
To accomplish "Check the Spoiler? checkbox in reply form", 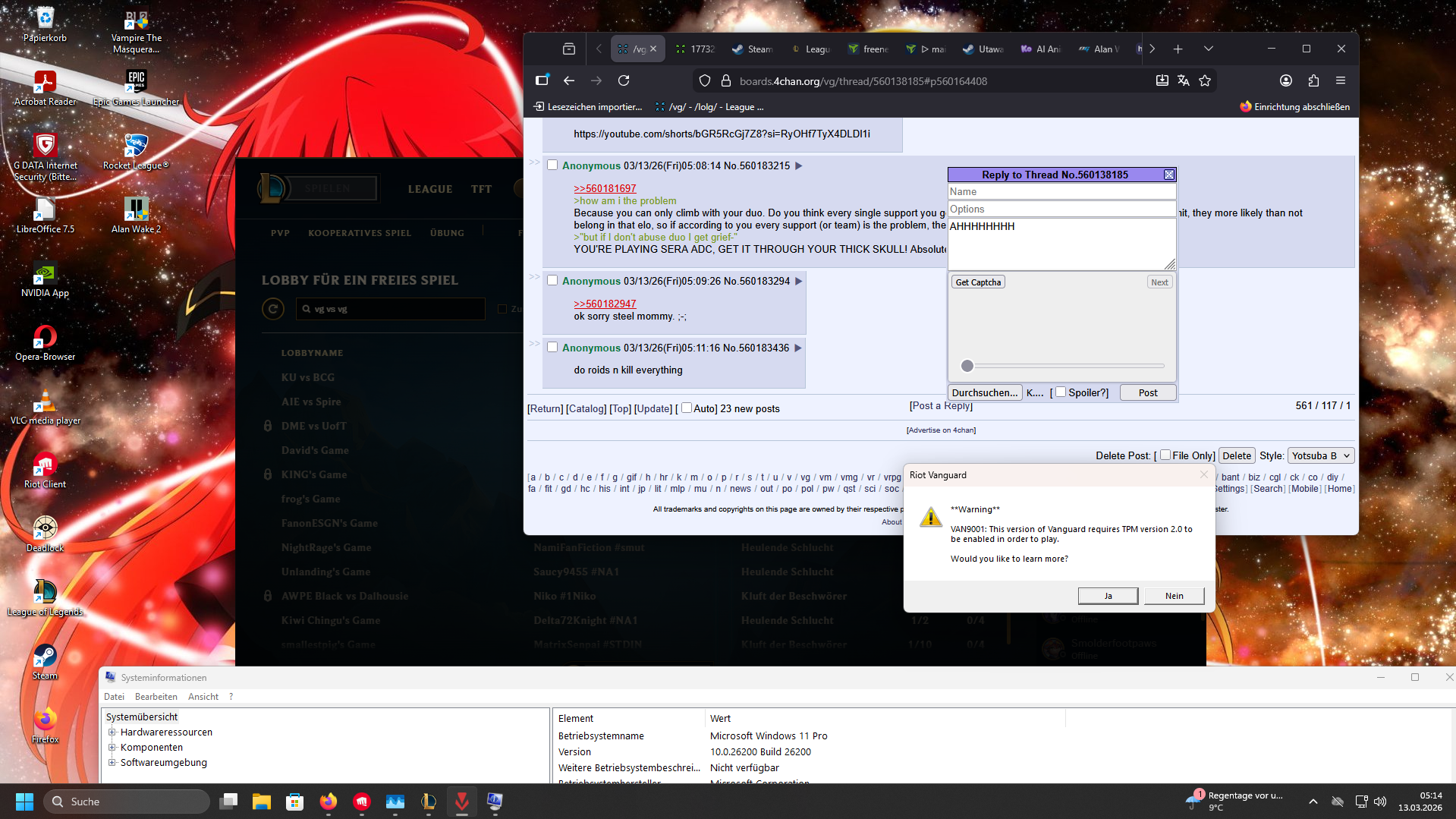I will [1061, 392].
